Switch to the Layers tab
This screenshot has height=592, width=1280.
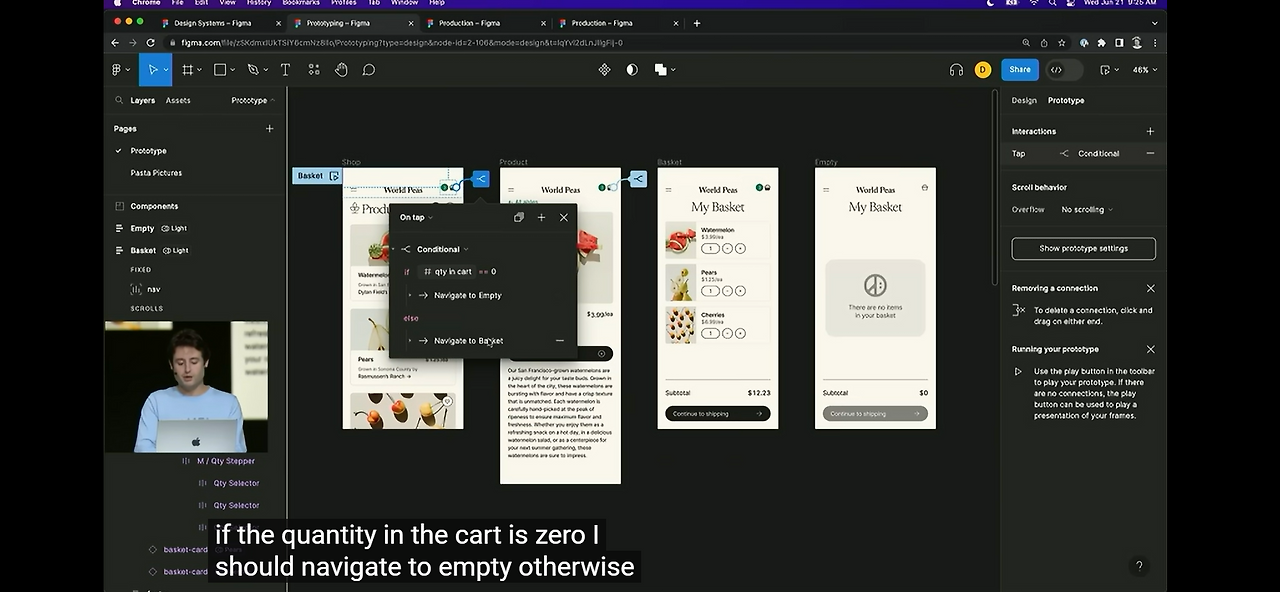143,100
